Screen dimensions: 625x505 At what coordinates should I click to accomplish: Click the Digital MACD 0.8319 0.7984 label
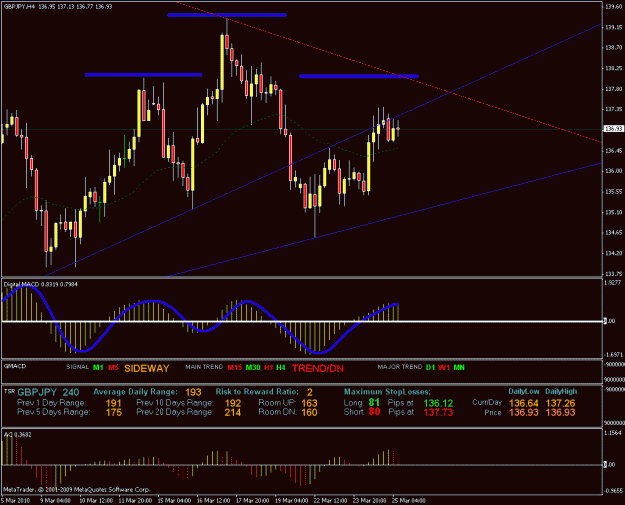tap(41, 284)
